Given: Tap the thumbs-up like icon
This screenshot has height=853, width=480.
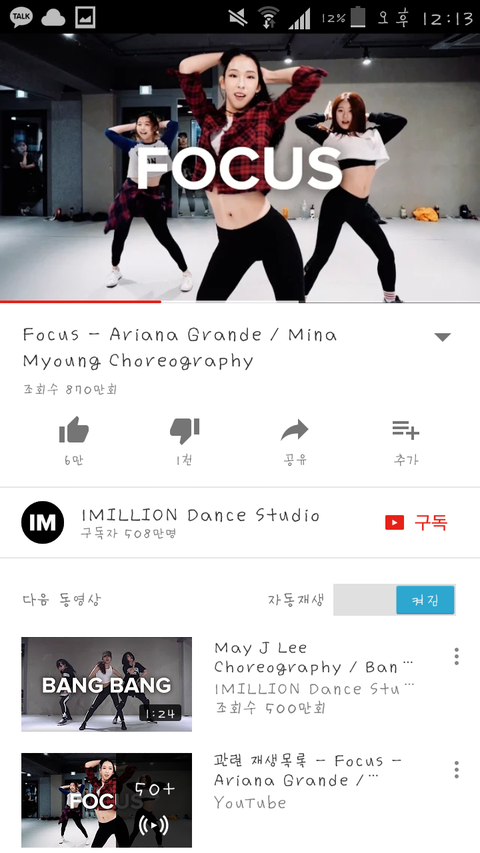Looking at the screenshot, I should [x=73, y=430].
